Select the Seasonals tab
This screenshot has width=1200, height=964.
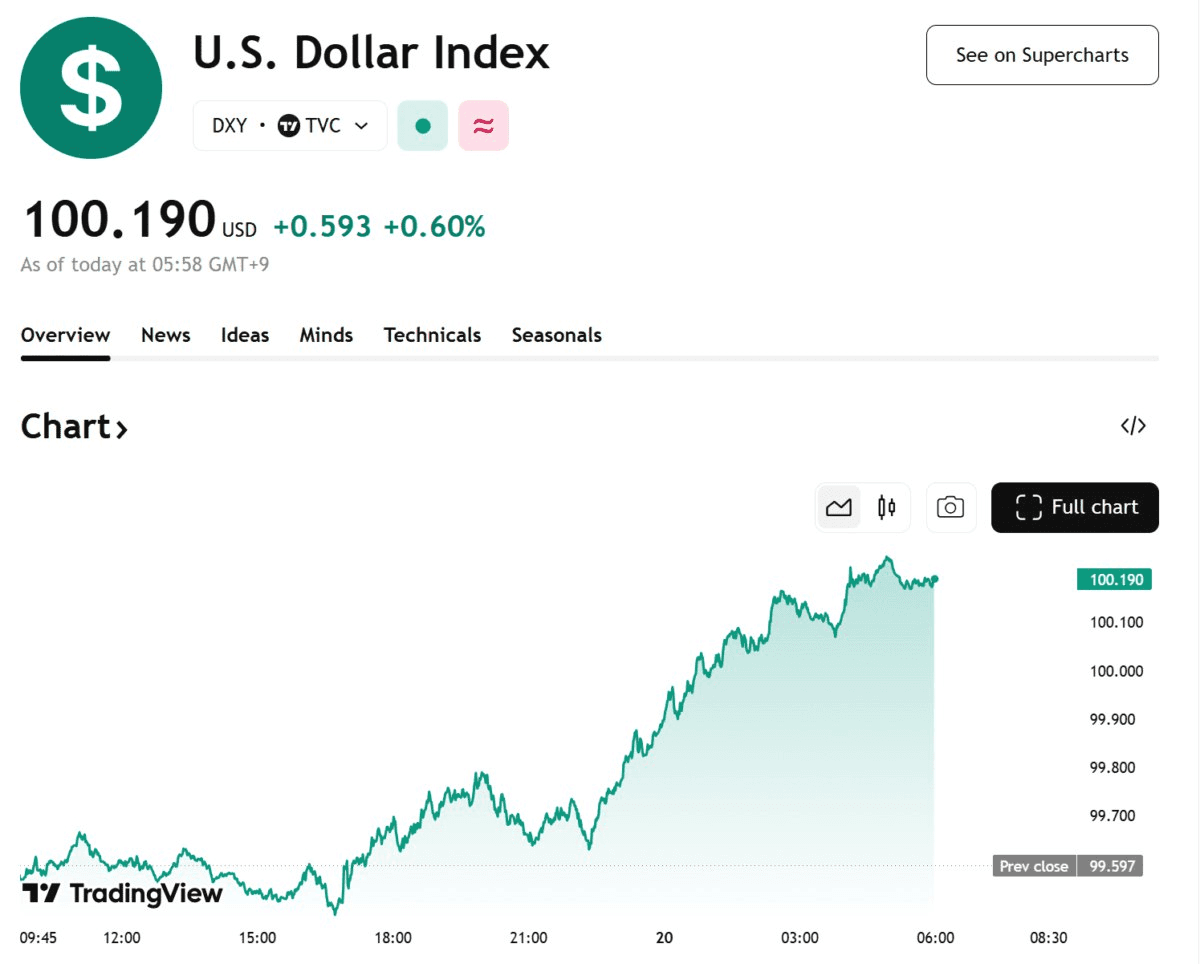[557, 335]
